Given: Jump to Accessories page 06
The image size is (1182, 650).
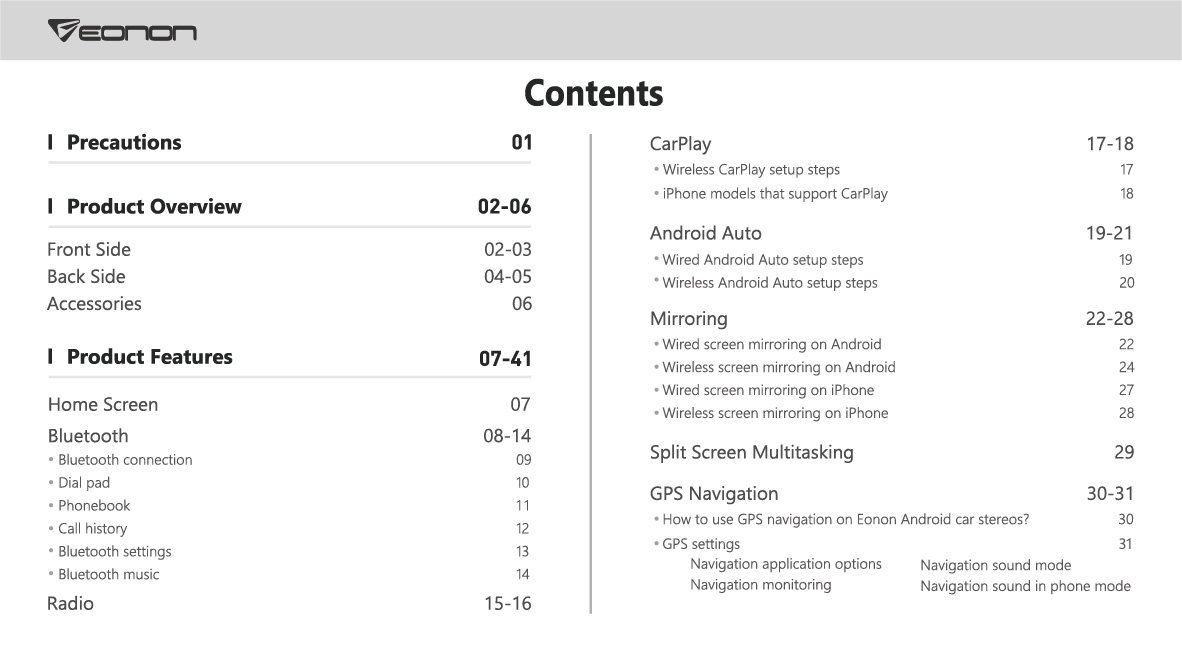Looking at the screenshot, I should coord(94,304).
